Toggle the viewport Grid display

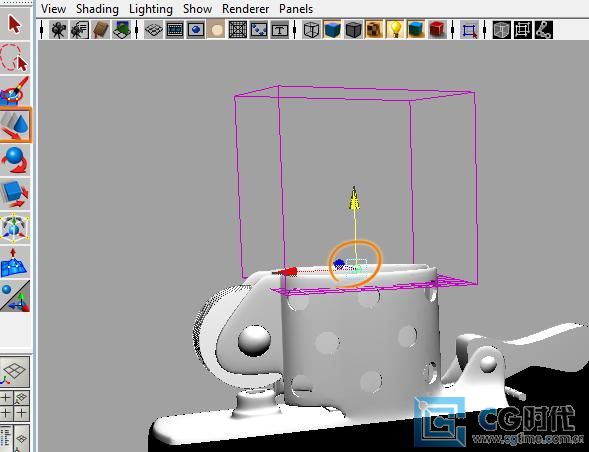coord(153,30)
